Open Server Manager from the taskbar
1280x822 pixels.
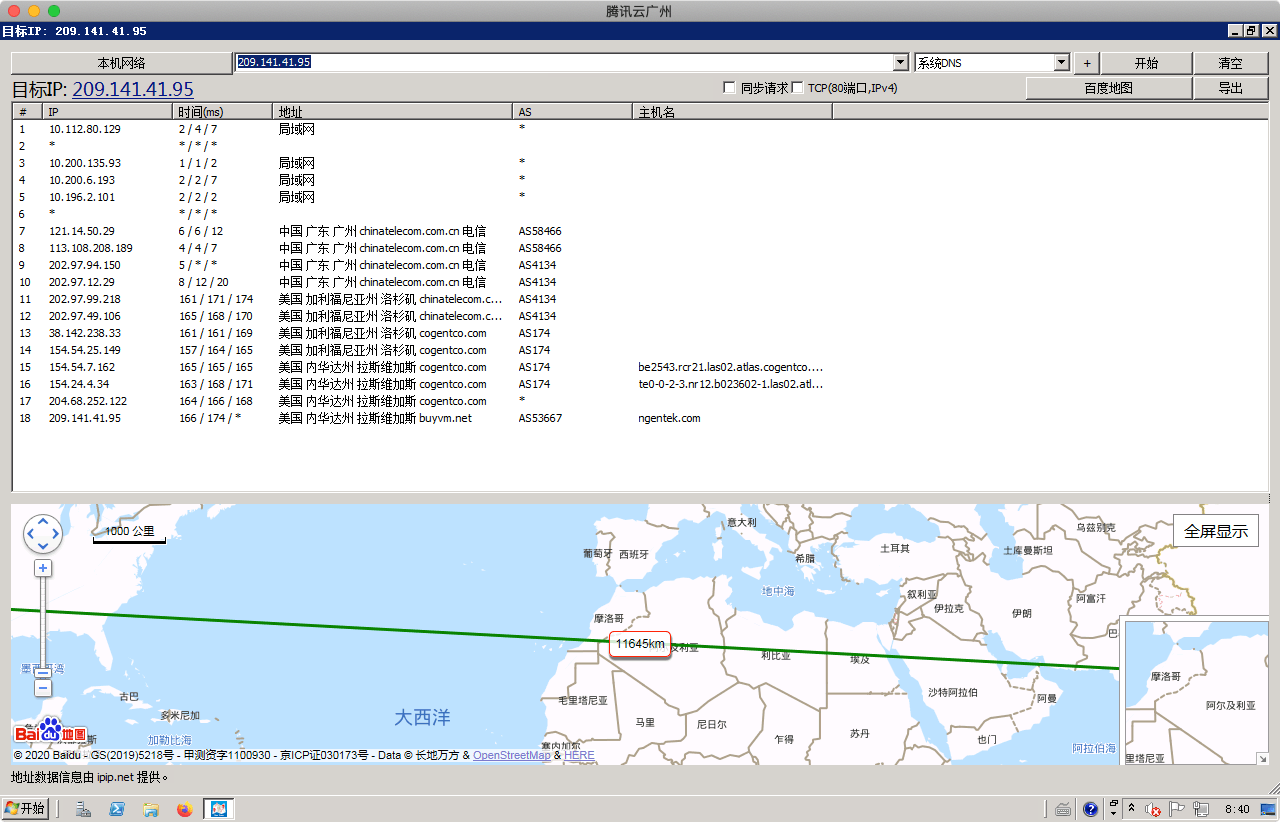tap(83, 809)
